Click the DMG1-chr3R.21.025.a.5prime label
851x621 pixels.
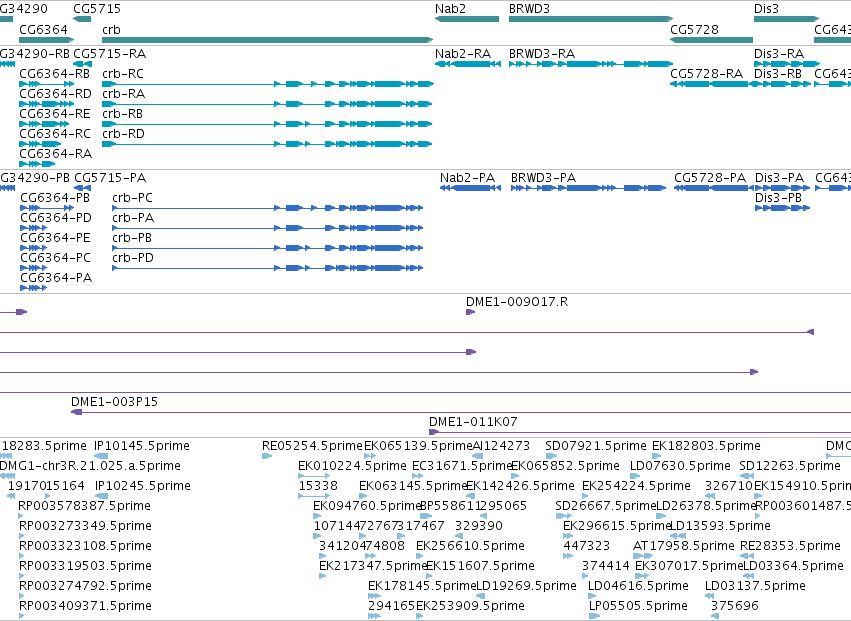90,466
